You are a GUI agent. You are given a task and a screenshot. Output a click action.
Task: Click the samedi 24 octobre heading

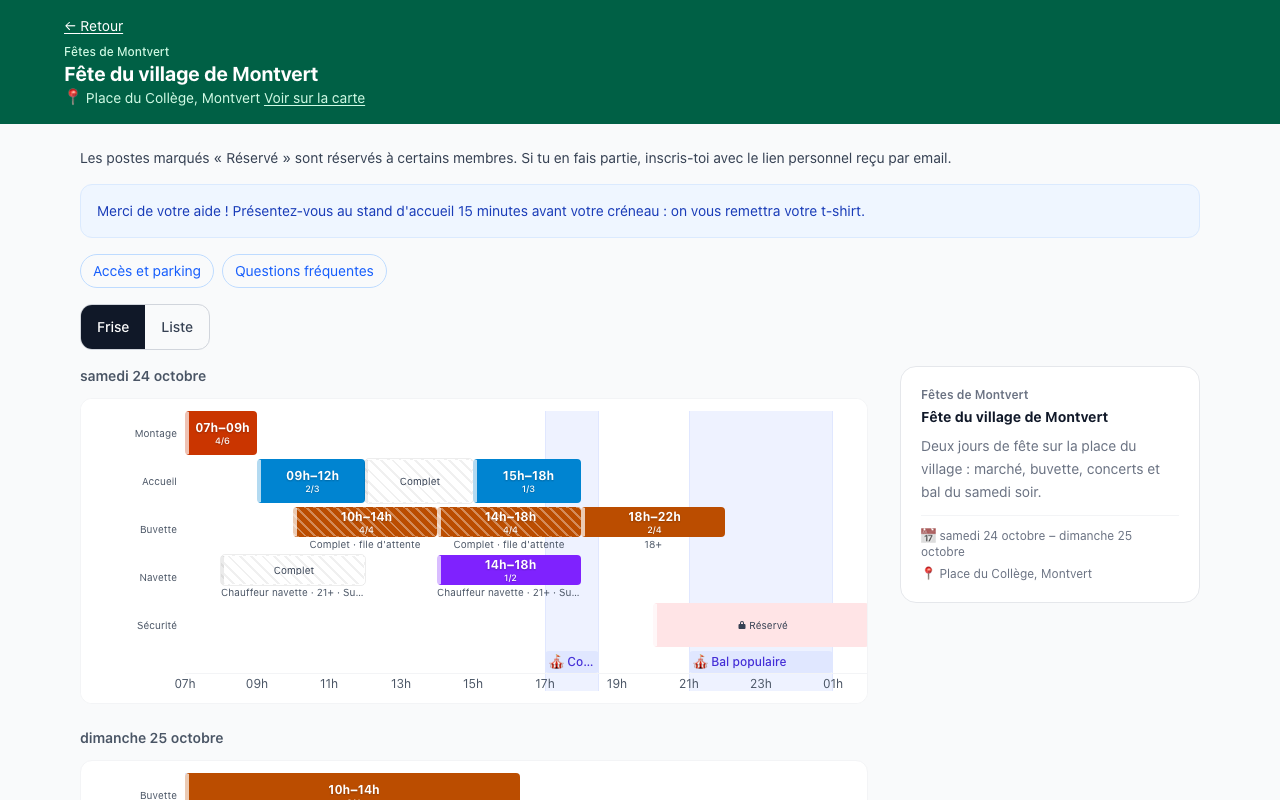(143, 376)
